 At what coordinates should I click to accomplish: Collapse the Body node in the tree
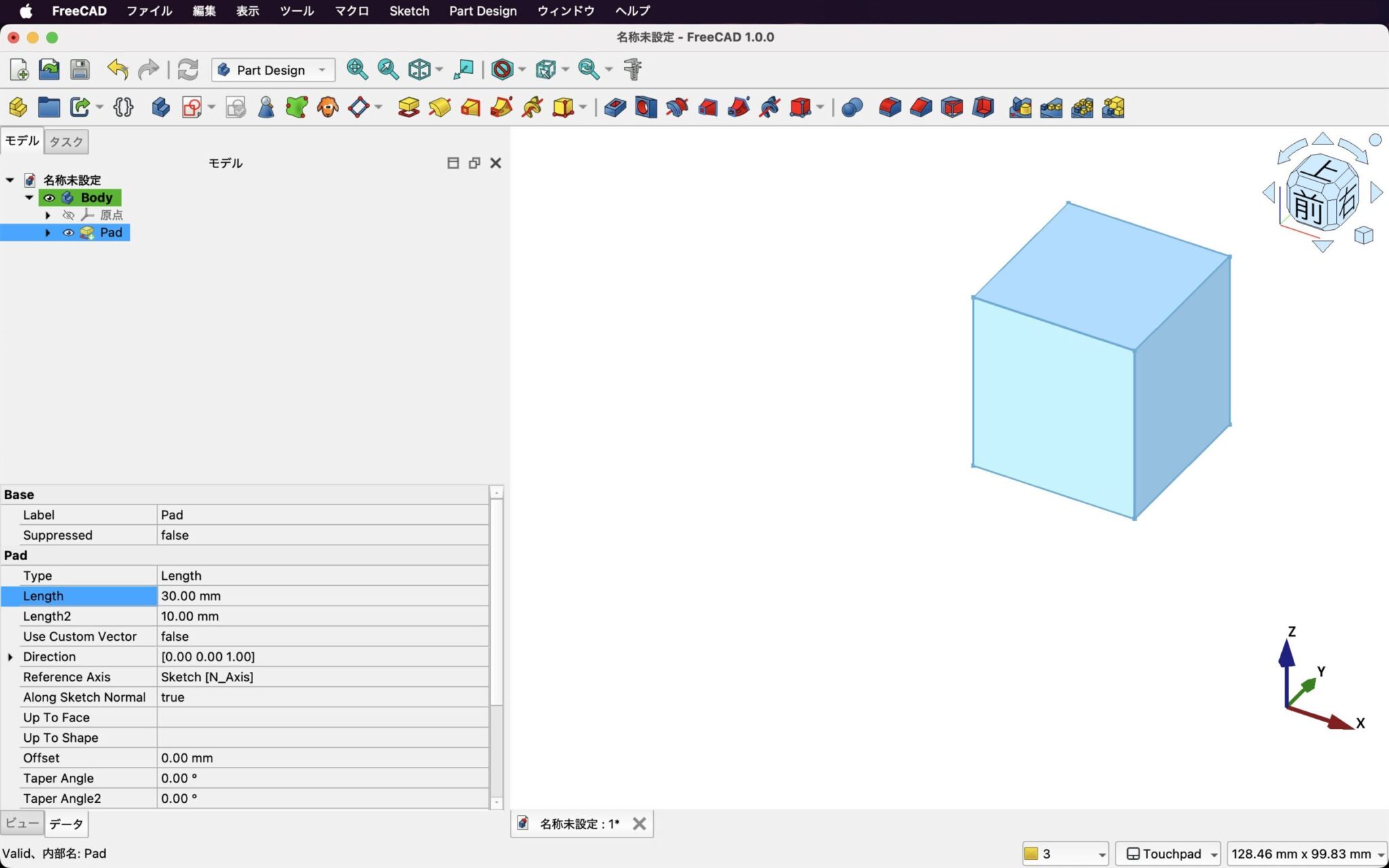tap(29, 197)
